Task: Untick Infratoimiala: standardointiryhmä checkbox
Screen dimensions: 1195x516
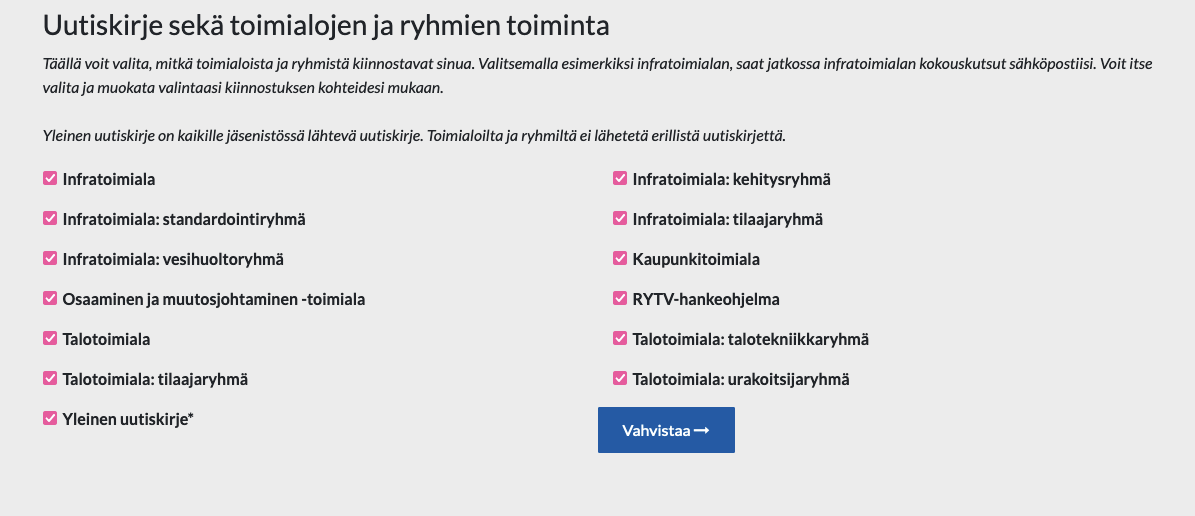Action: click(x=50, y=219)
